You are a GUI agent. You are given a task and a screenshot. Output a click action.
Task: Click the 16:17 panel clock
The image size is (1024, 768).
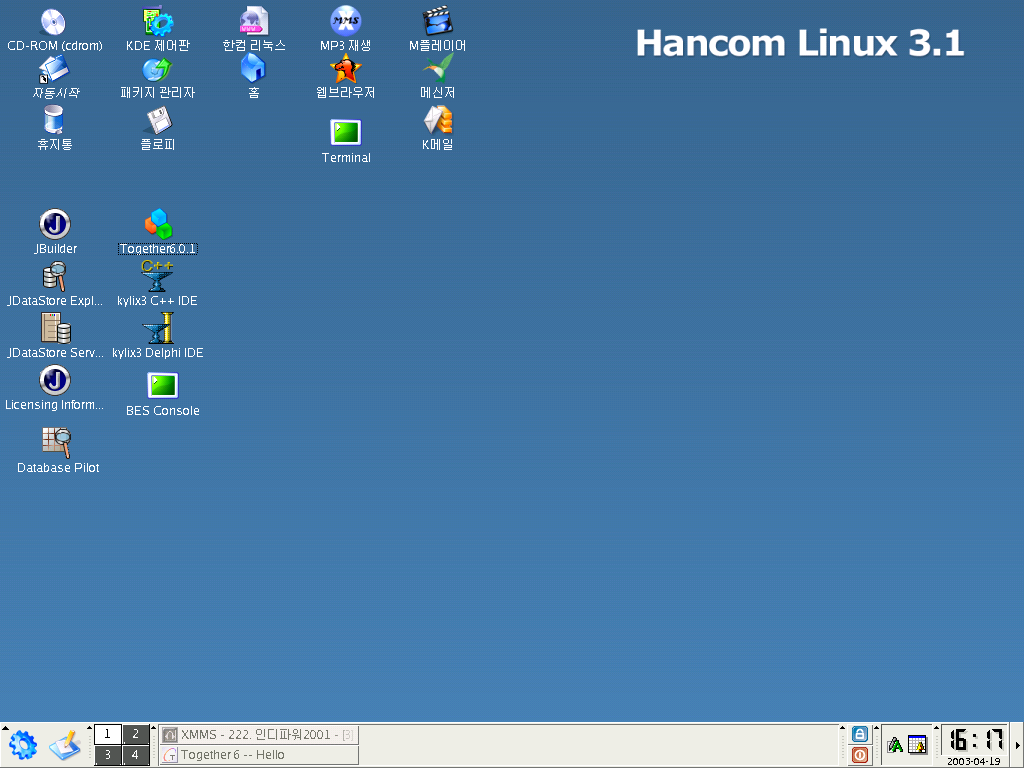pos(976,740)
